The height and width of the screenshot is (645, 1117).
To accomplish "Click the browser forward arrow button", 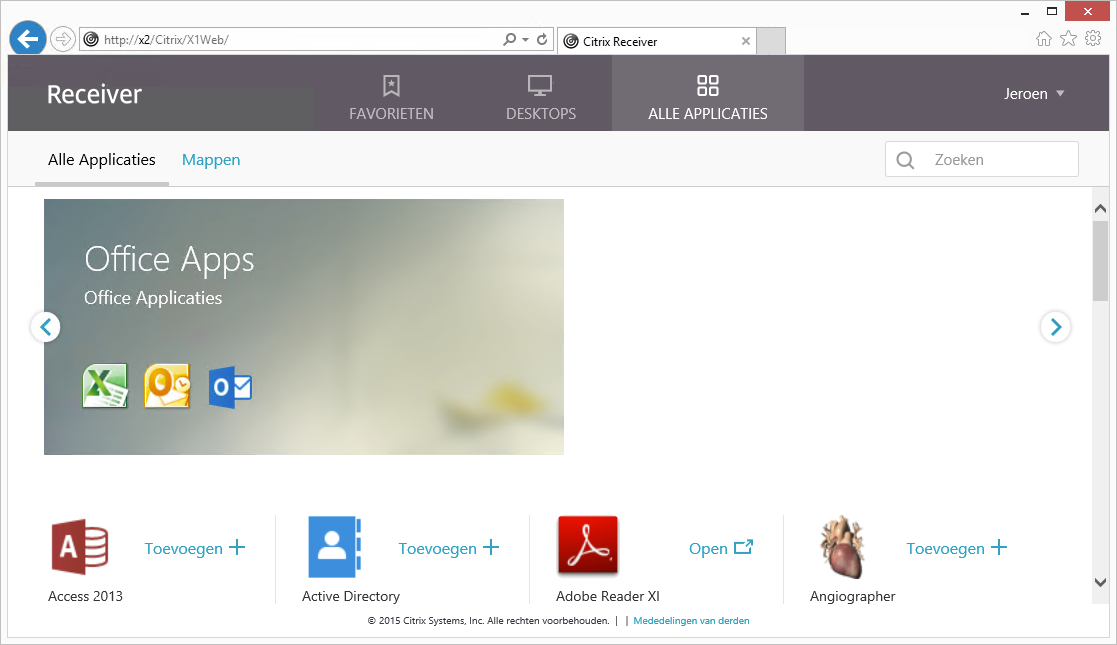I will point(63,39).
